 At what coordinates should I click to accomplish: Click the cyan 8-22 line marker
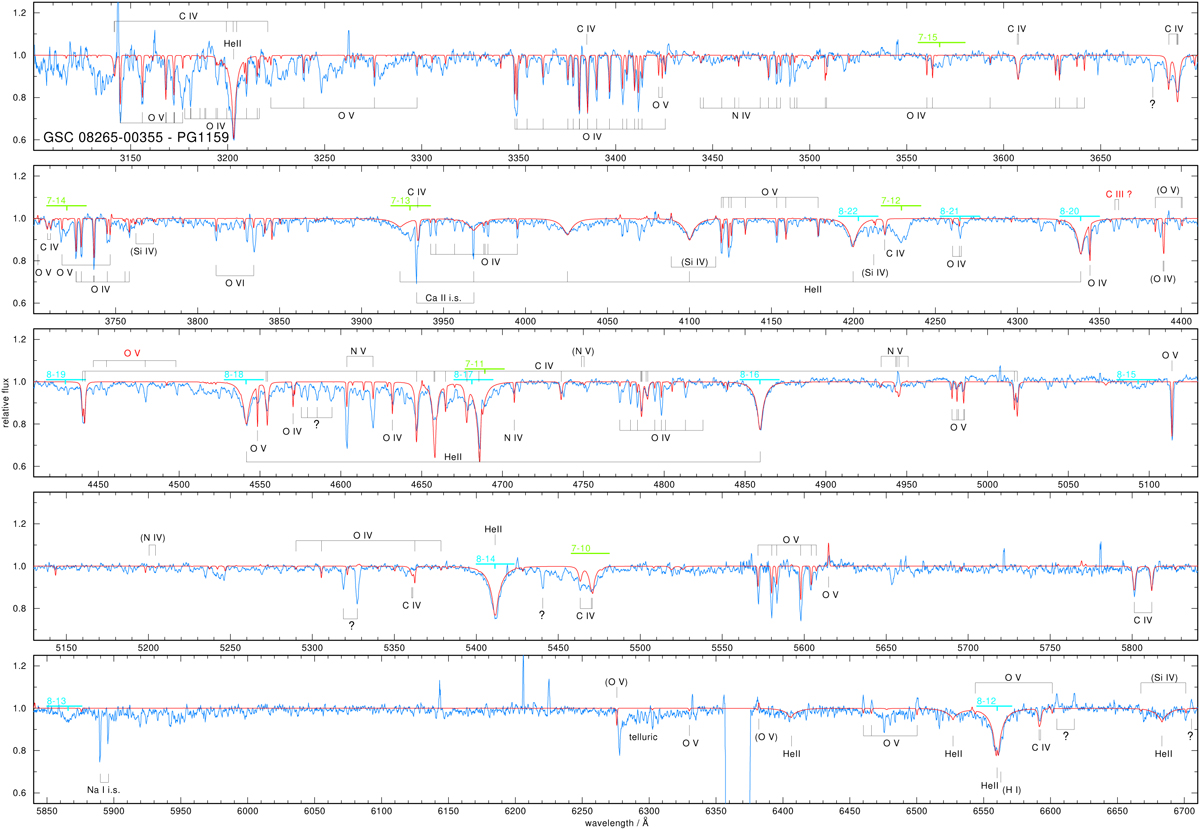(848, 211)
